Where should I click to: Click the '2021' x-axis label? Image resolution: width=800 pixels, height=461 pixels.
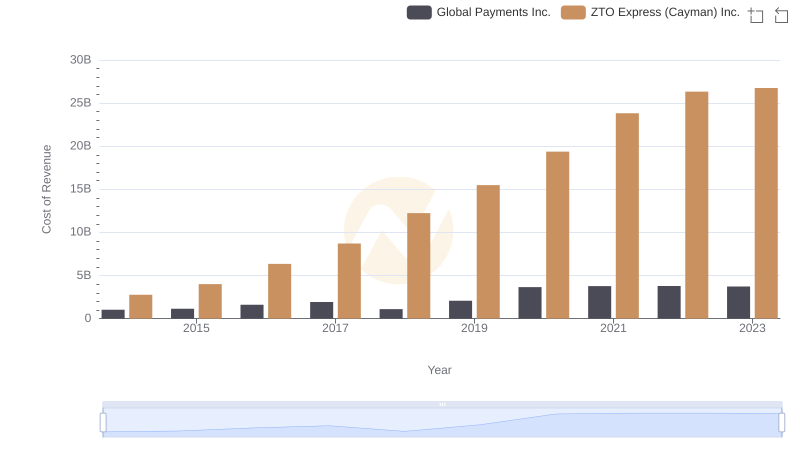click(x=613, y=328)
